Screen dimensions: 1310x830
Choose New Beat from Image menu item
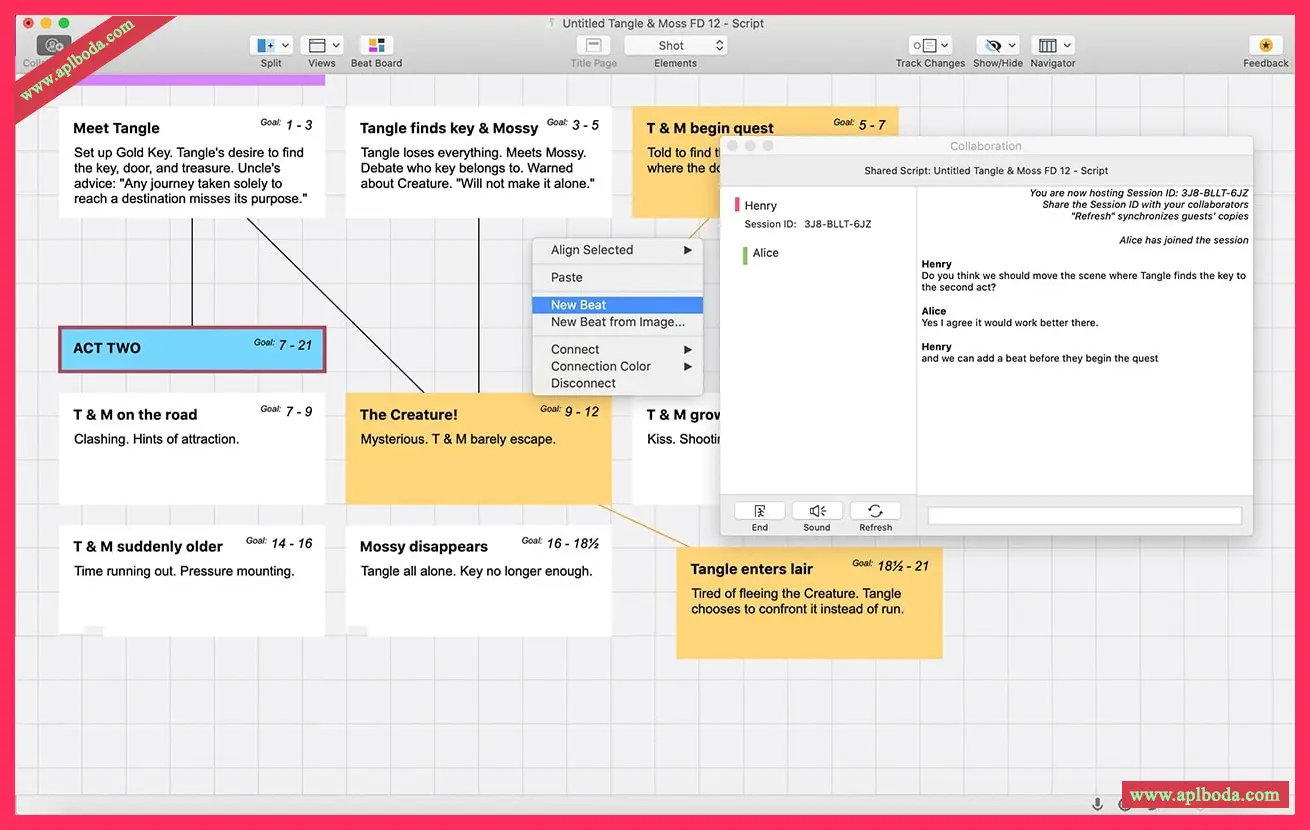617,322
